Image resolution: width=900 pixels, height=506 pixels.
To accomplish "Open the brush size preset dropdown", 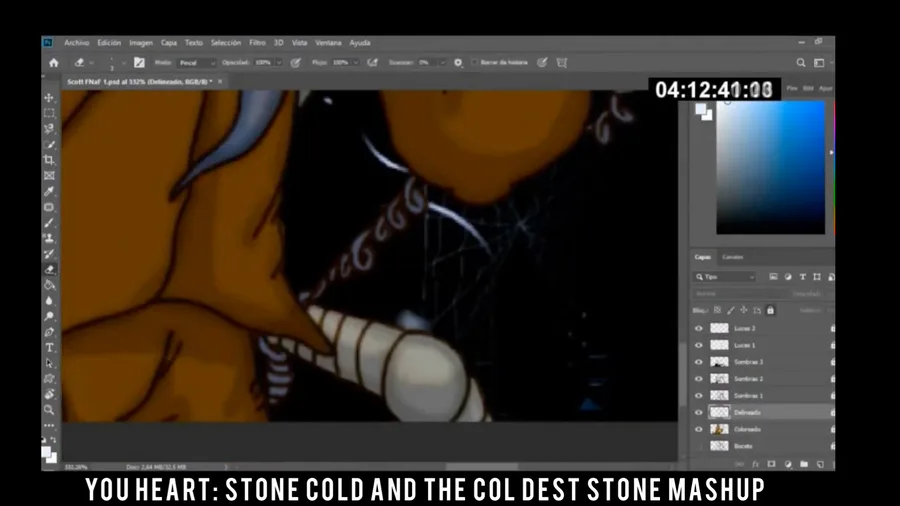I will (x=123, y=63).
